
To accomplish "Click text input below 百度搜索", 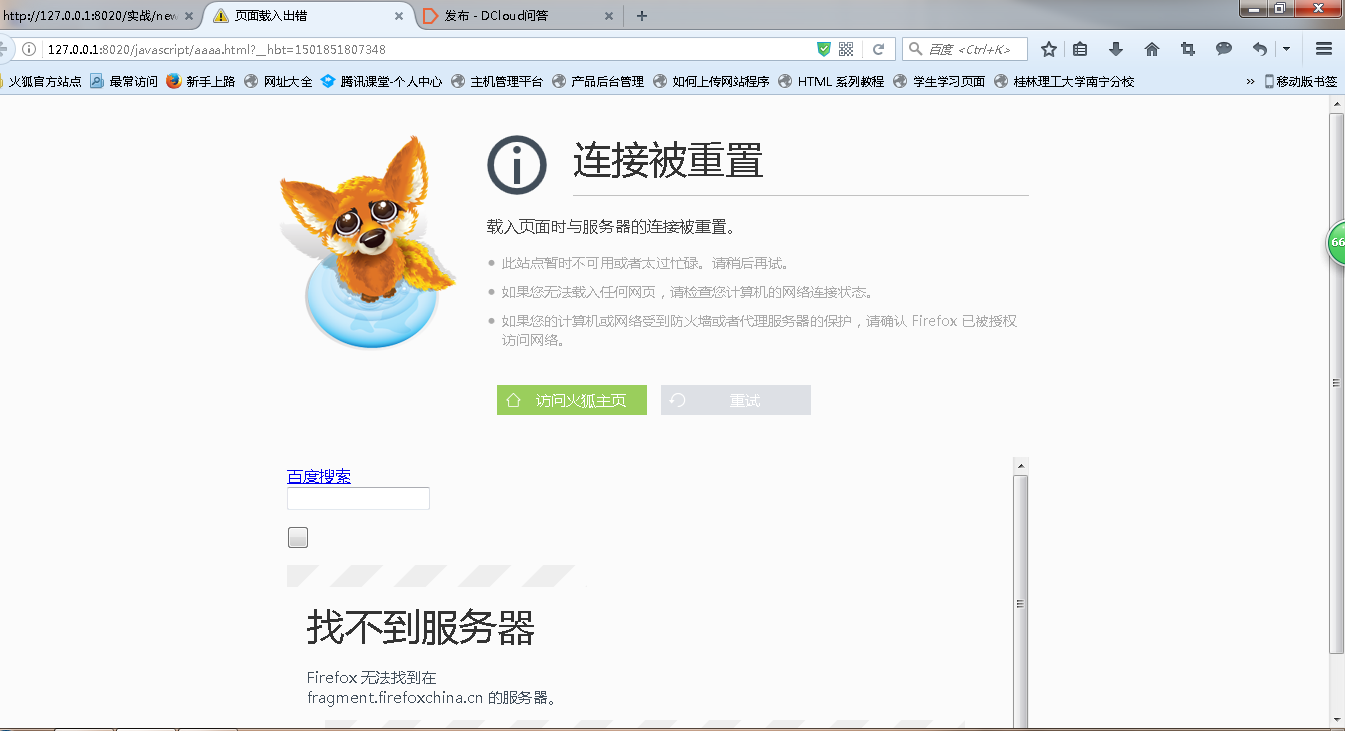I will pos(358,498).
